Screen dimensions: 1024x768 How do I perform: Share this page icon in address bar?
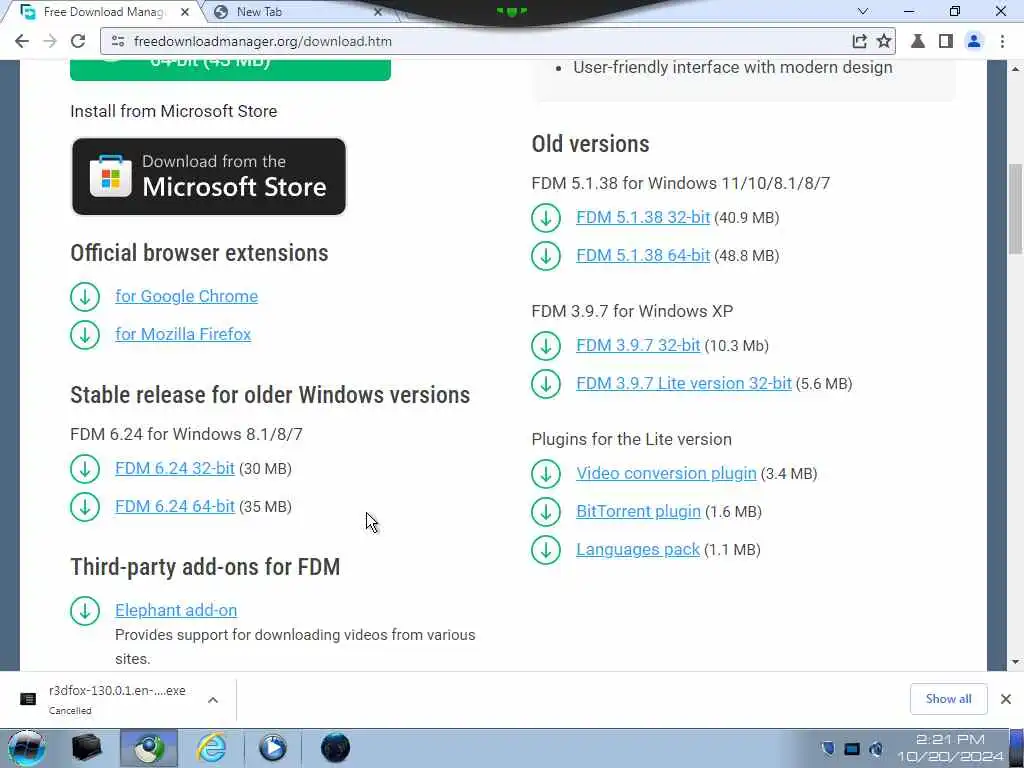(x=859, y=41)
